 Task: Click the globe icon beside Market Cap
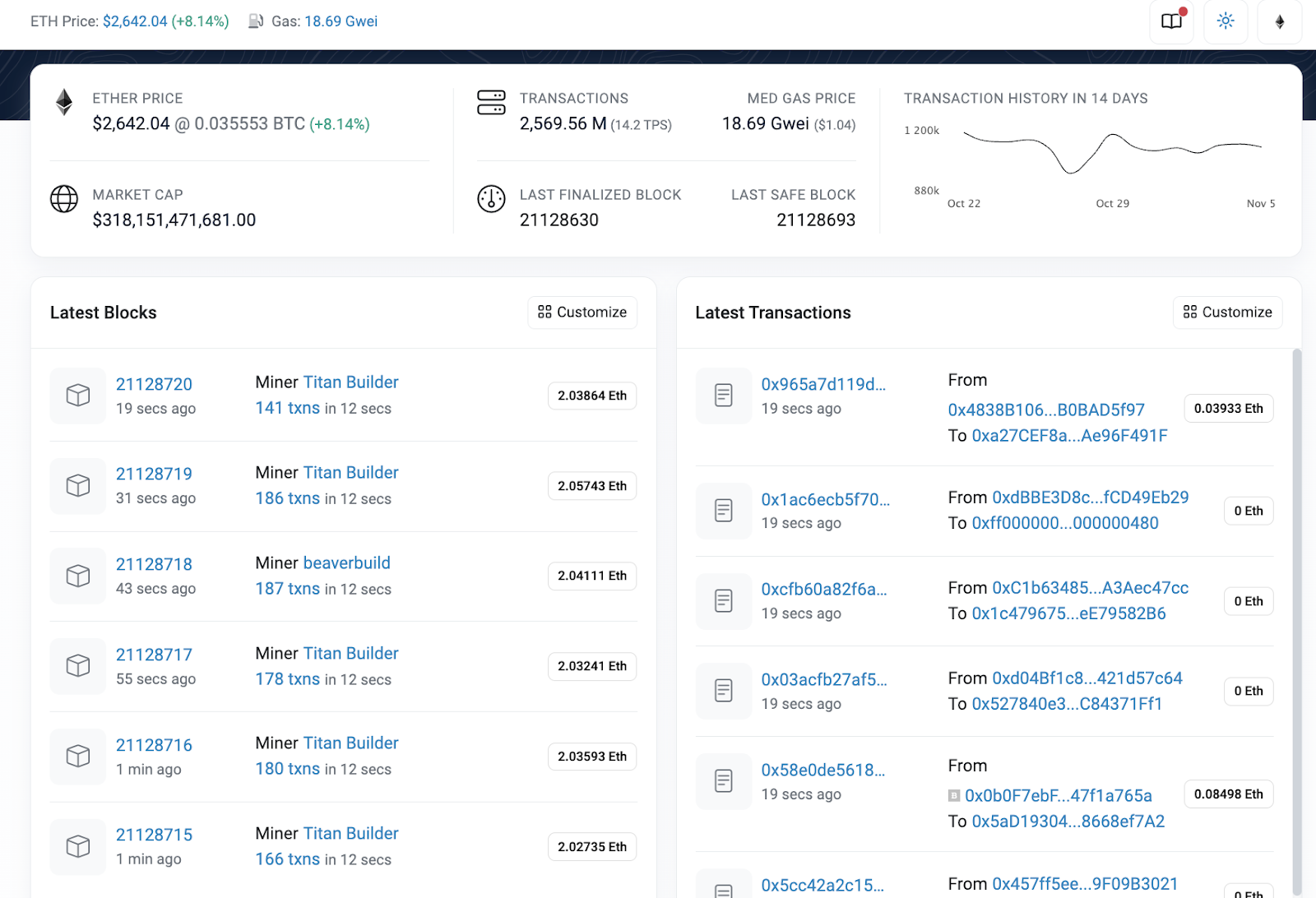point(64,199)
